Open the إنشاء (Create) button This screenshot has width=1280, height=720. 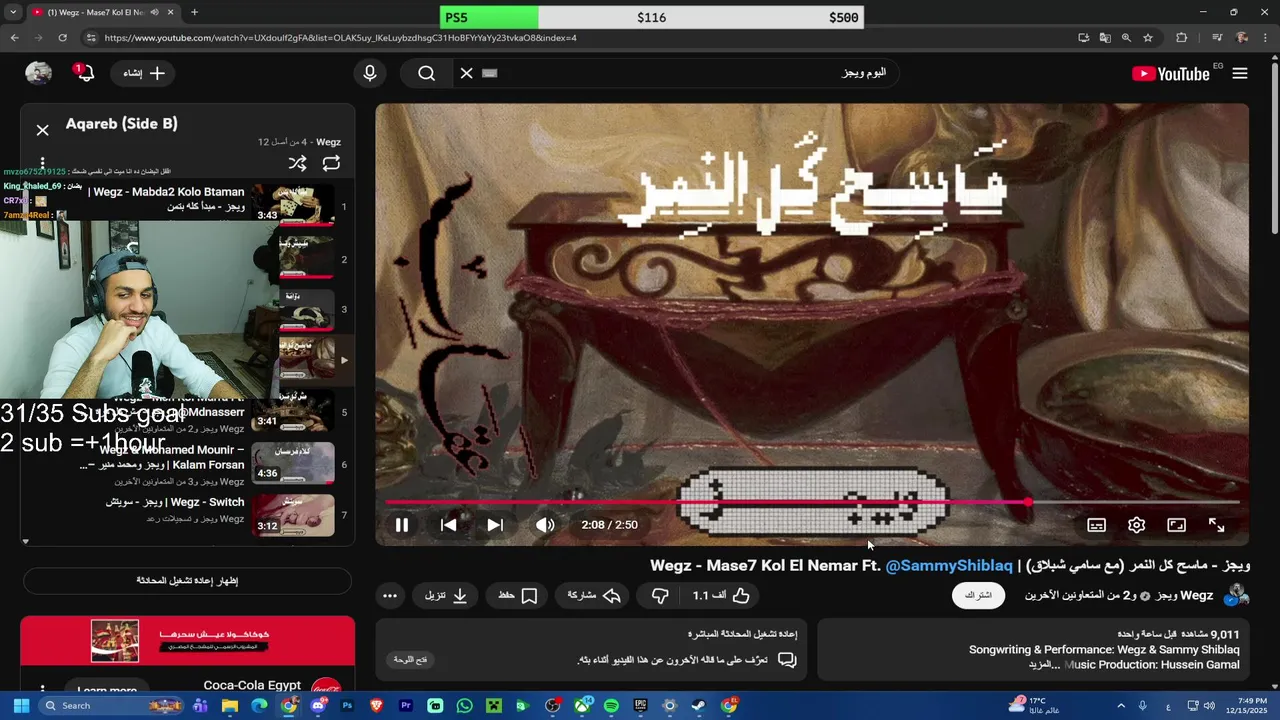(144, 73)
